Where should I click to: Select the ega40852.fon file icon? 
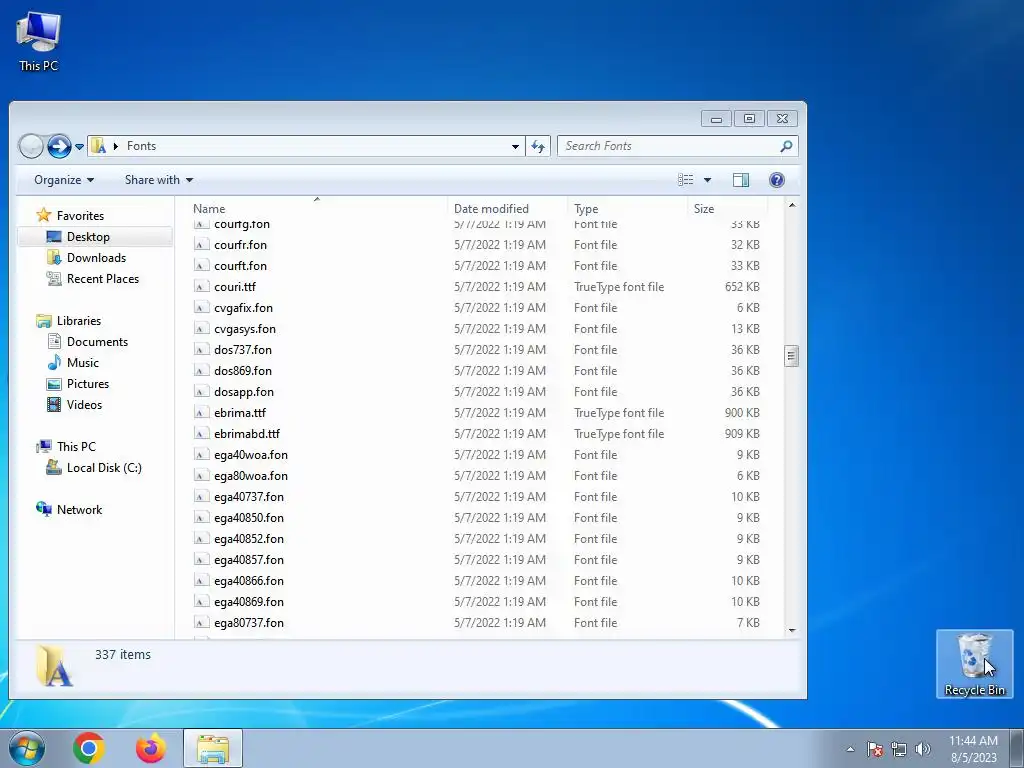[x=201, y=539]
